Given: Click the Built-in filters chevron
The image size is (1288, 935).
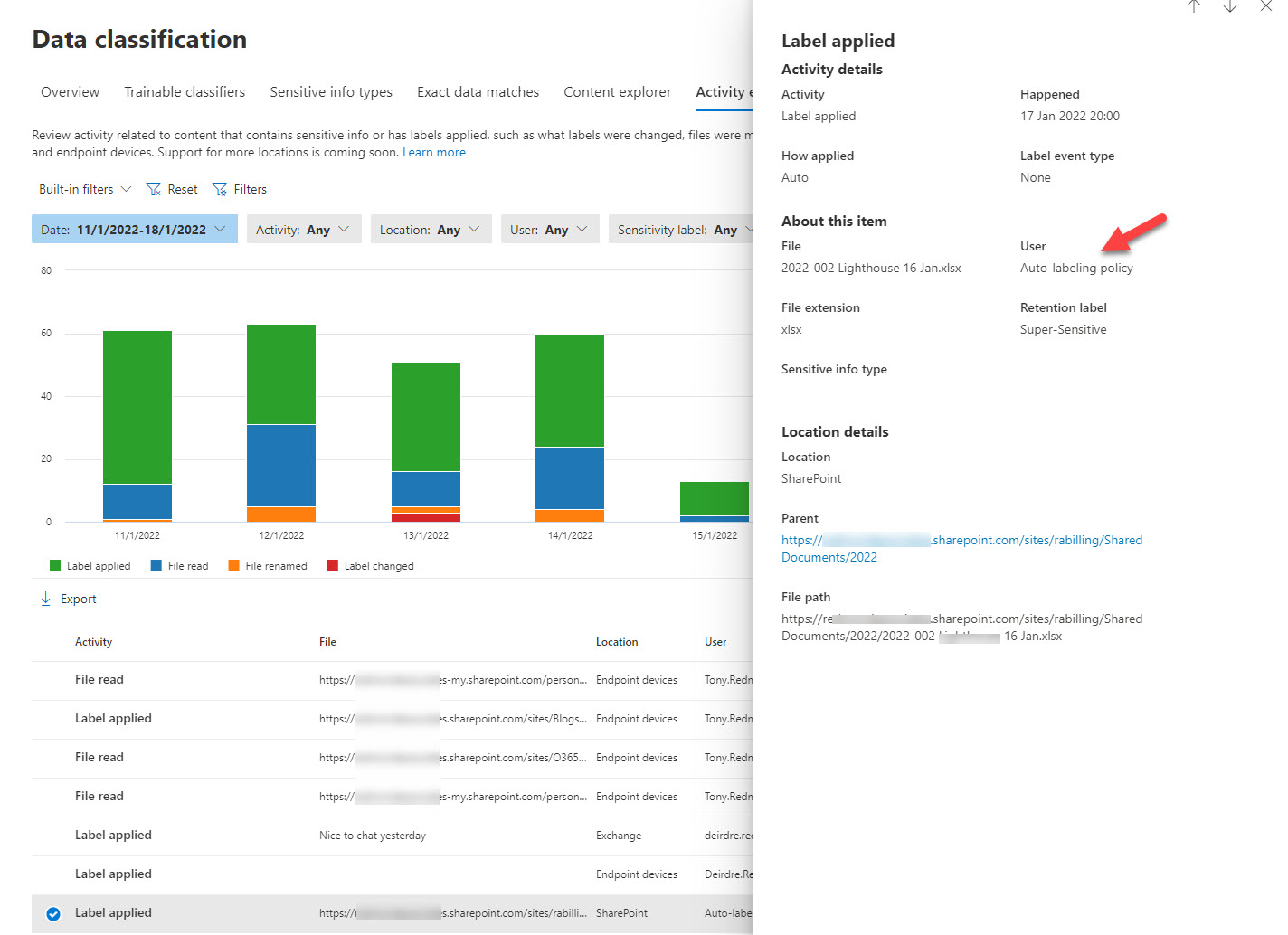Looking at the screenshot, I should coord(126,188).
